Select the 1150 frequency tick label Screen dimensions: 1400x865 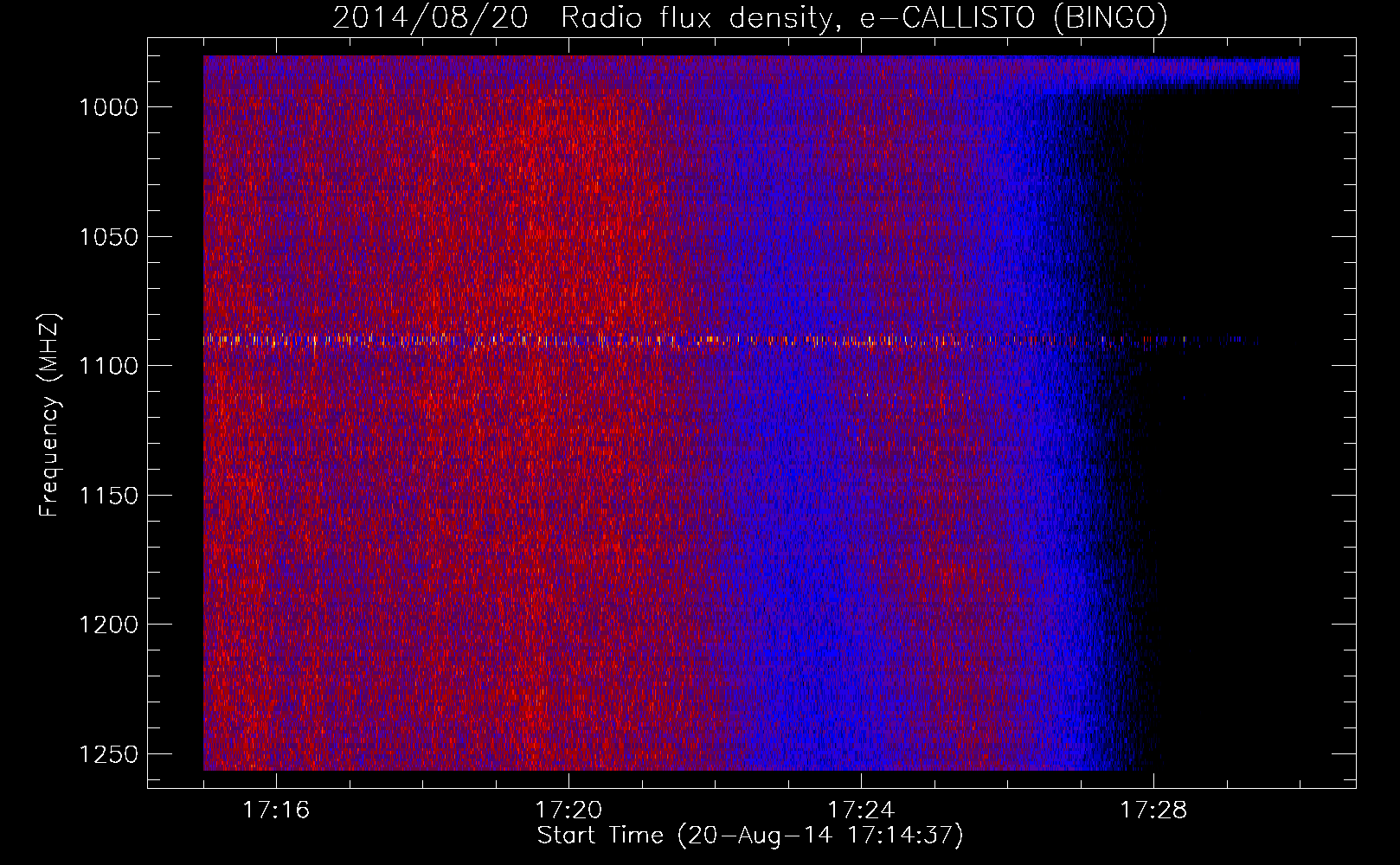click(x=109, y=496)
